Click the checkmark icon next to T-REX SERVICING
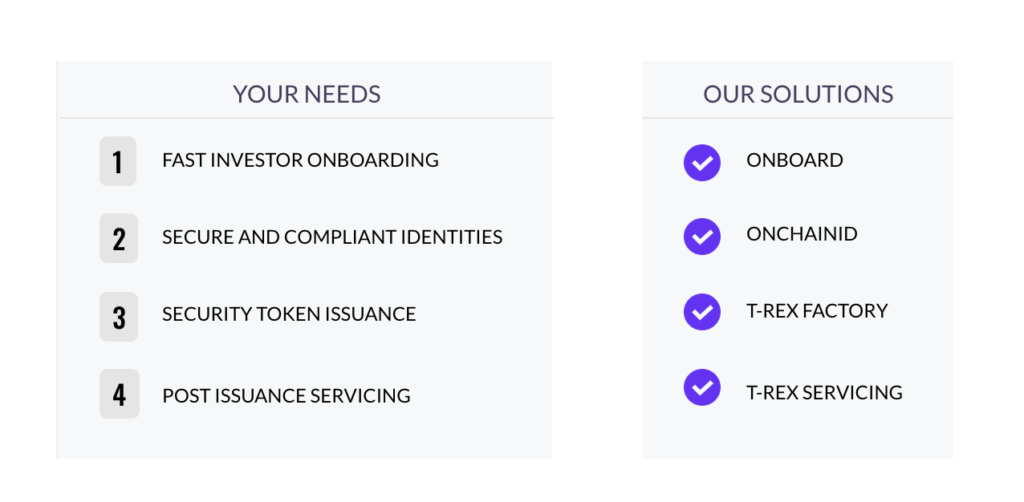 (701, 387)
